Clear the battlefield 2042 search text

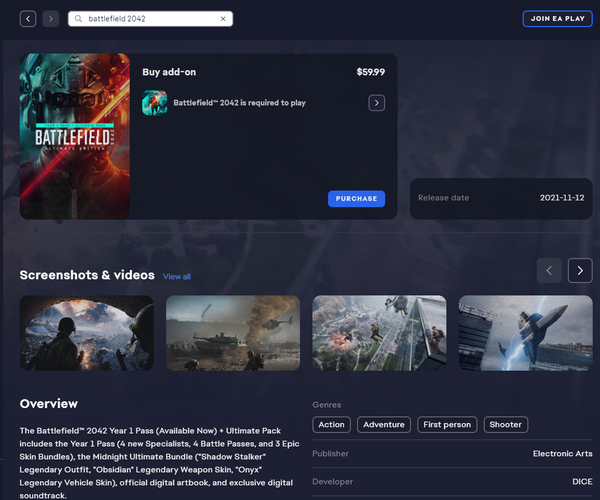coord(222,19)
